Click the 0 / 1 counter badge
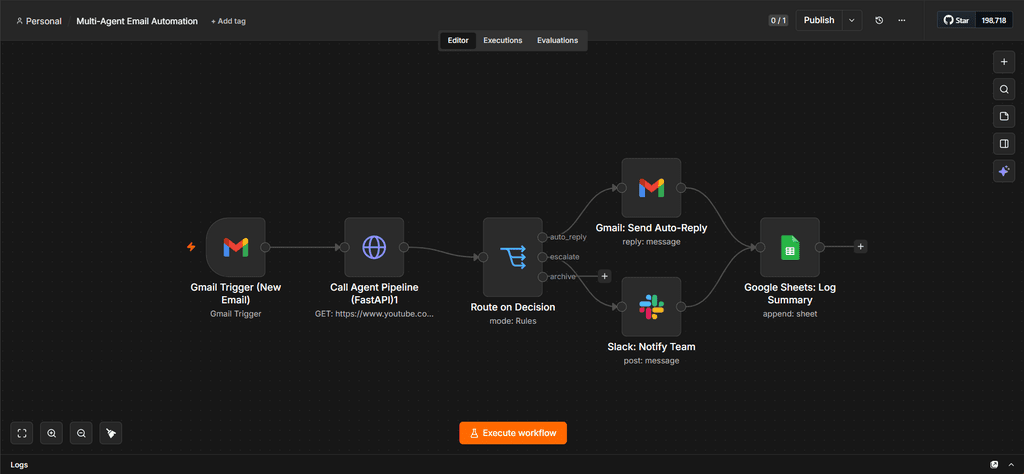1024x474 pixels. [778, 20]
